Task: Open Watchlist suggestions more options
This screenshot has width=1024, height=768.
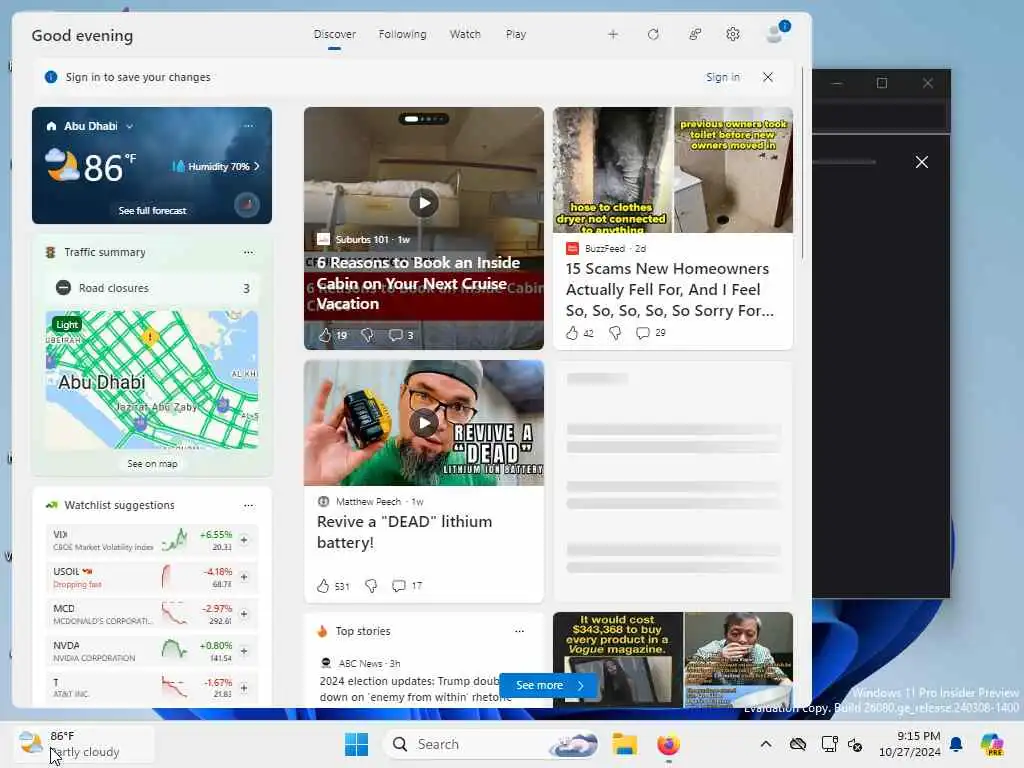Action: pyautogui.click(x=249, y=505)
